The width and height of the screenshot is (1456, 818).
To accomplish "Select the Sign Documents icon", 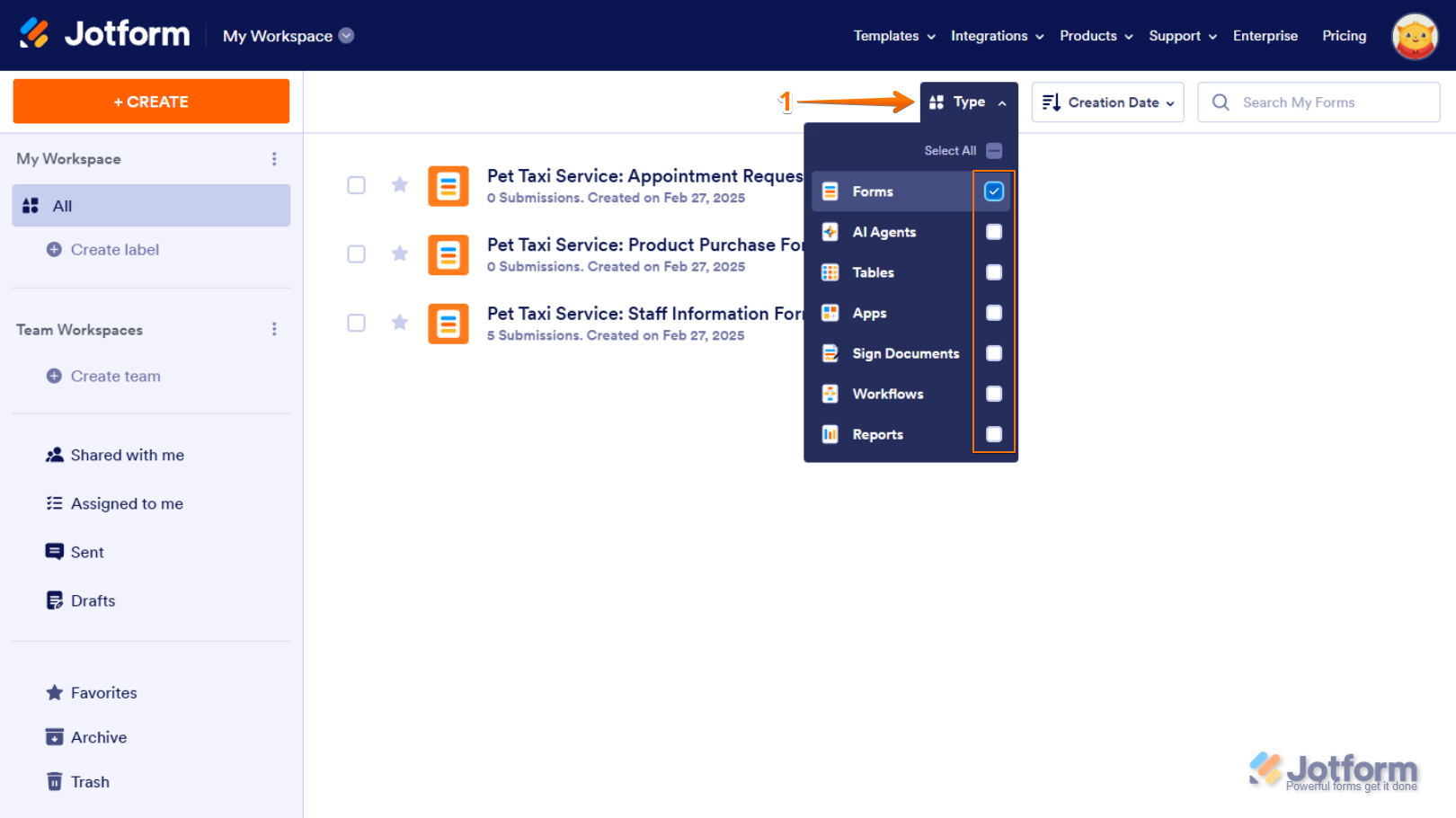I will tap(830, 352).
